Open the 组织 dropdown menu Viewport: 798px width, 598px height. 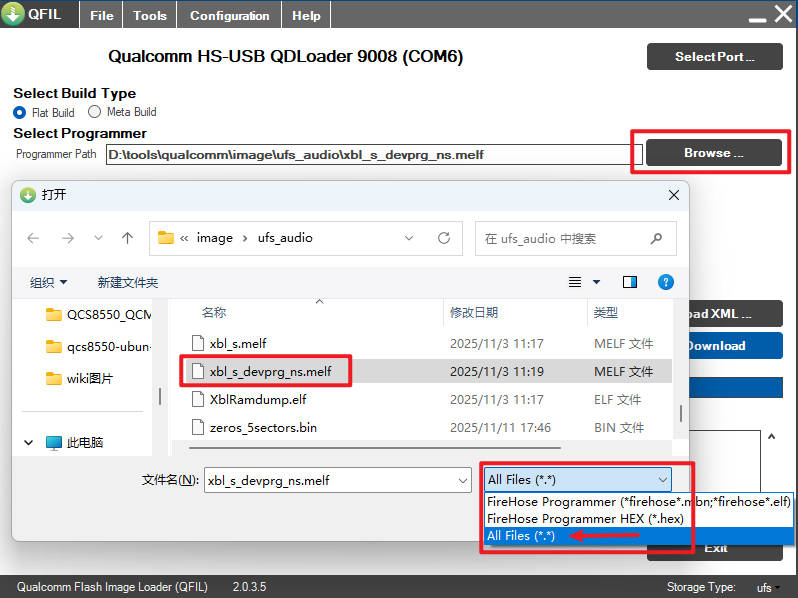coord(48,283)
